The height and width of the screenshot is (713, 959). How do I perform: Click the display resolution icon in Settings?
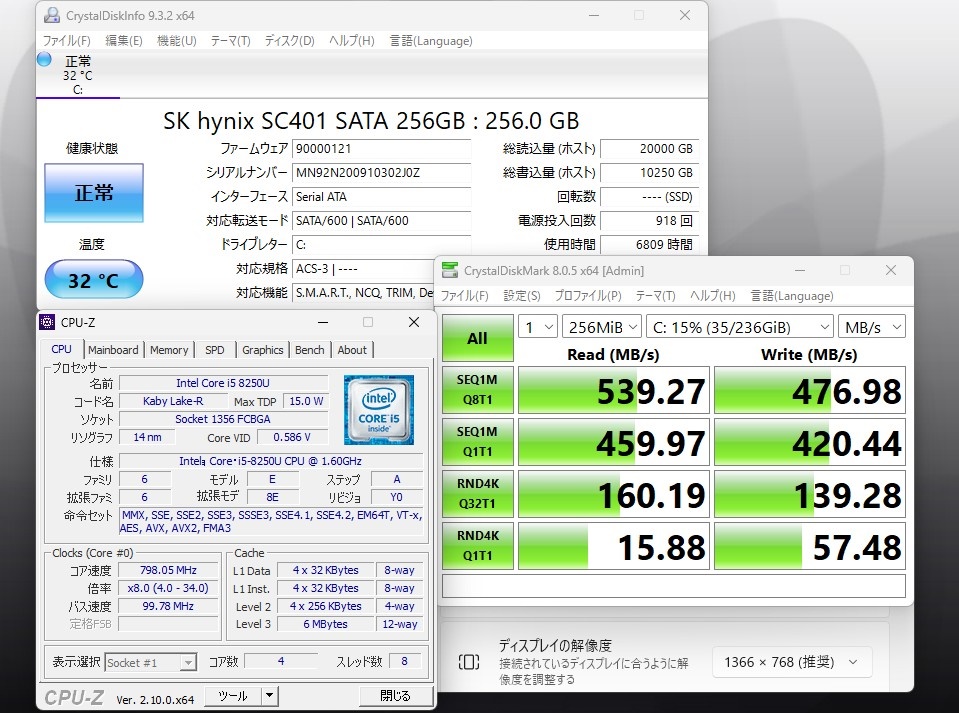click(x=469, y=662)
